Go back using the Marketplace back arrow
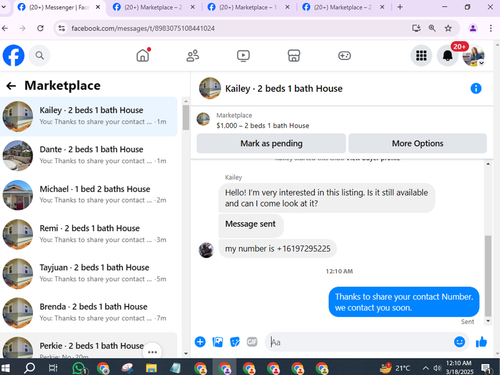The image size is (500, 375). pyautogui.click(x=11, y=86)
